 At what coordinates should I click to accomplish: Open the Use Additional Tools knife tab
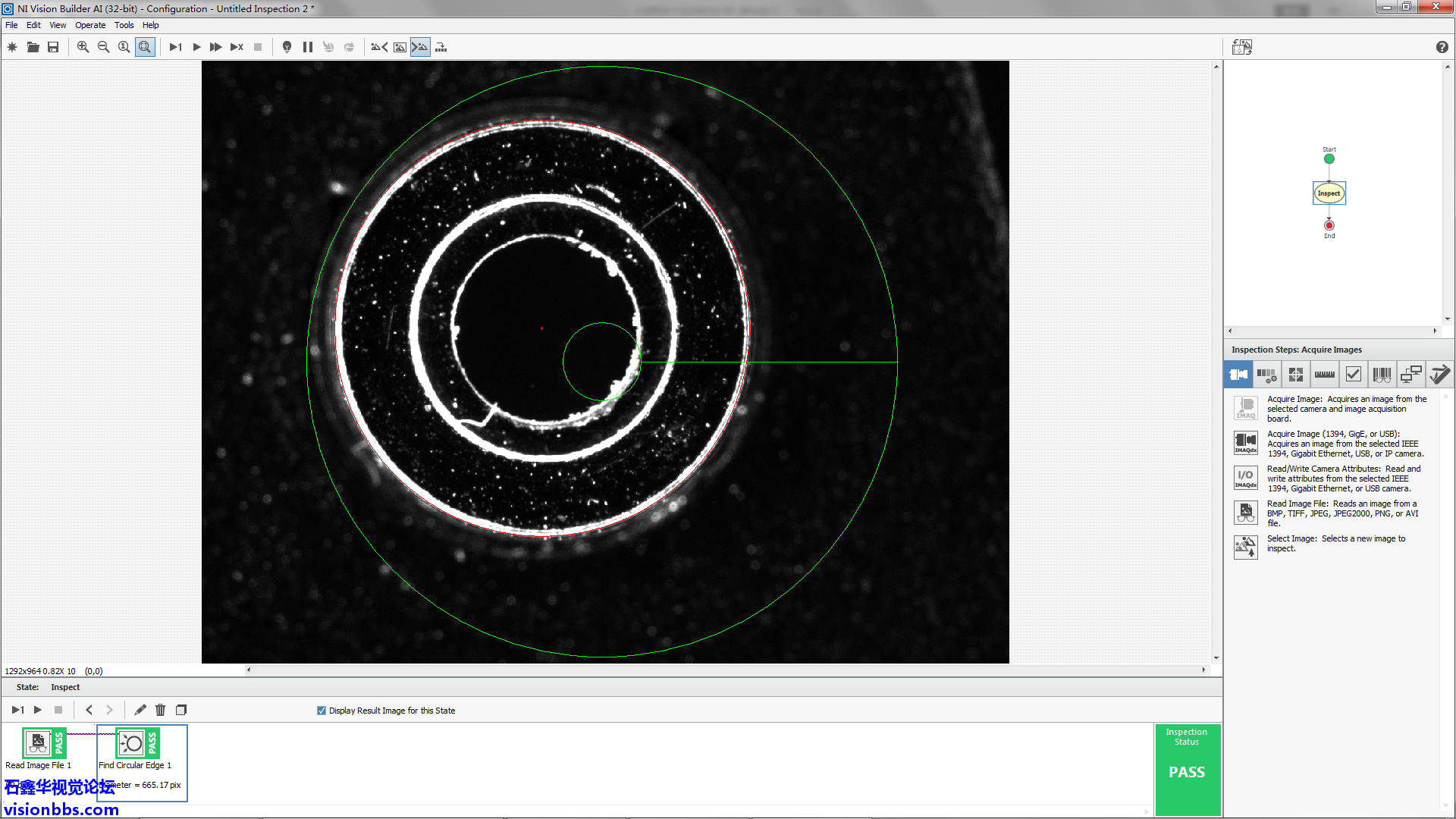pos(1439,374)
